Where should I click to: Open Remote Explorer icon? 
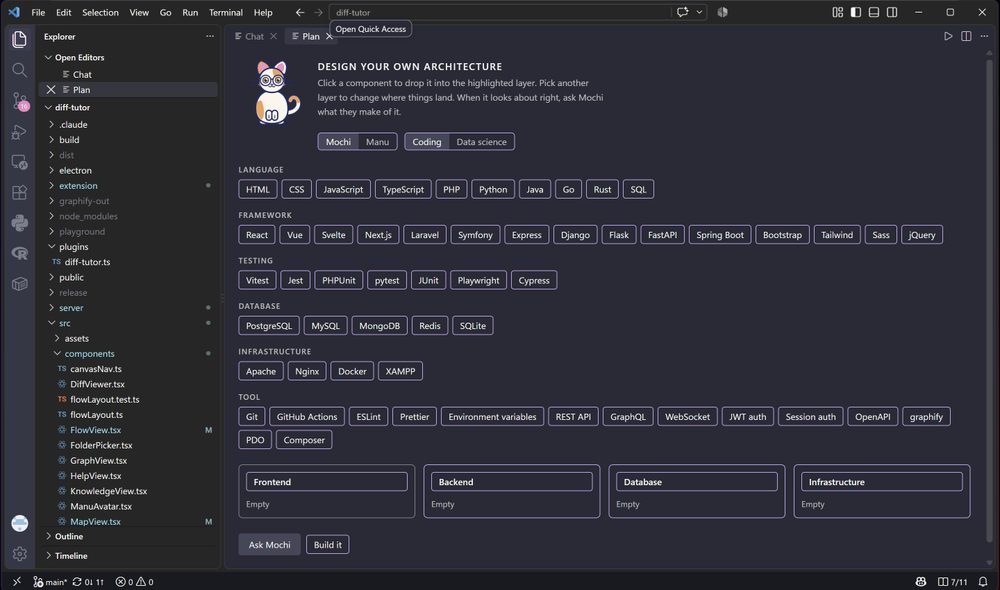(x=19, y=162)
